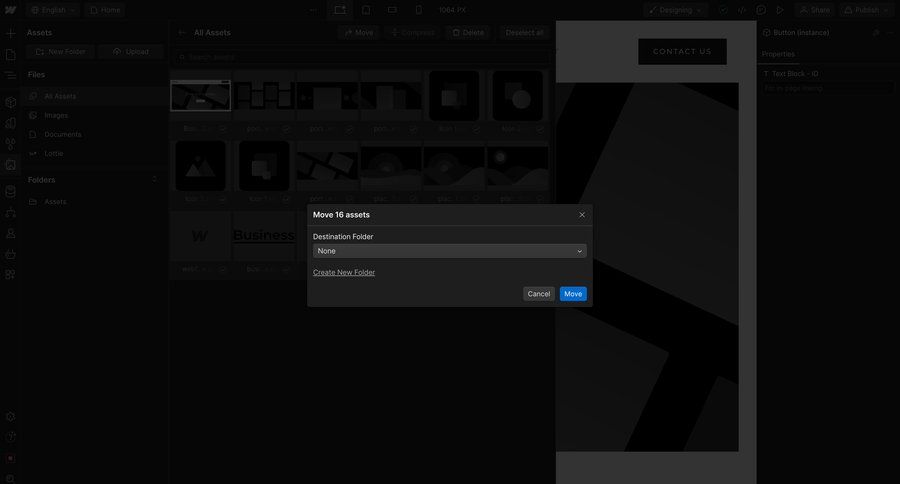The height and width of the screenshot is (484, 900).
Task: Switch to the Properties tab
Action: pos(778,54)
